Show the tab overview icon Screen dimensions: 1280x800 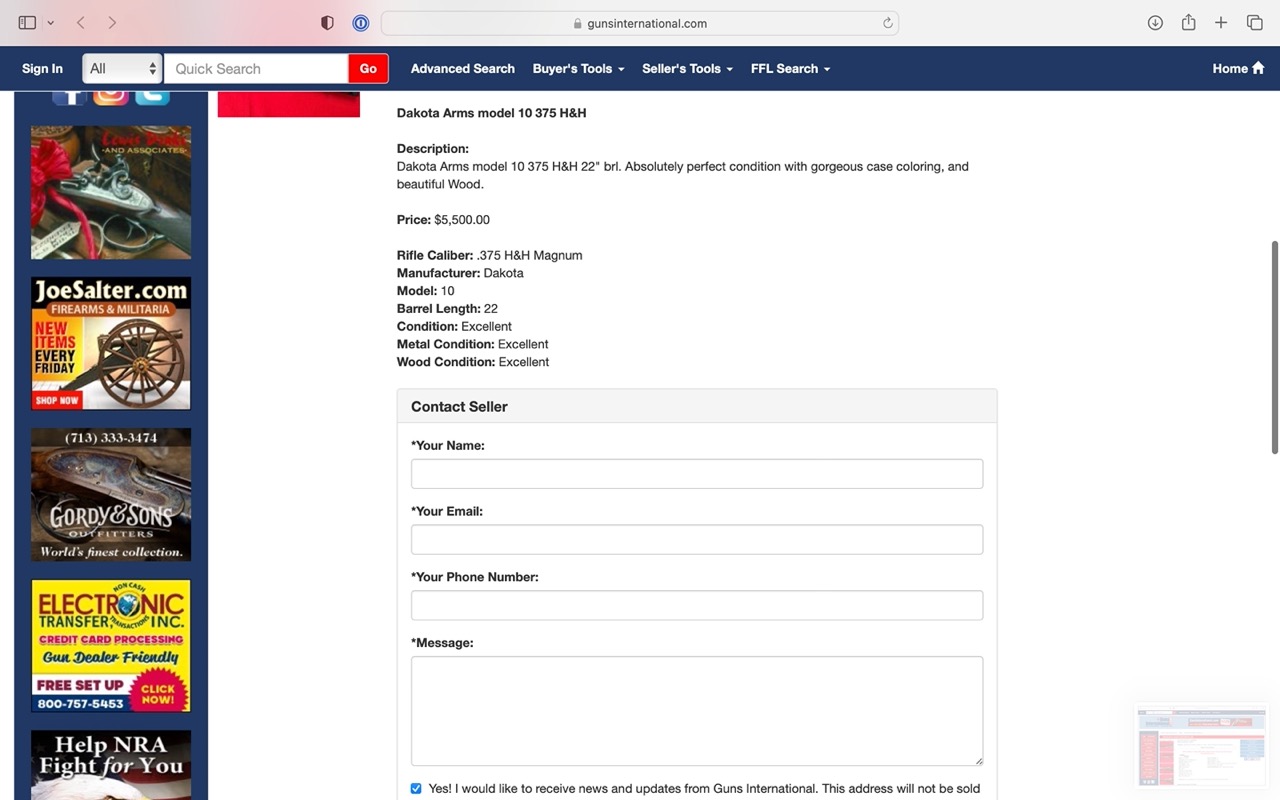(x=1254, y=23)
